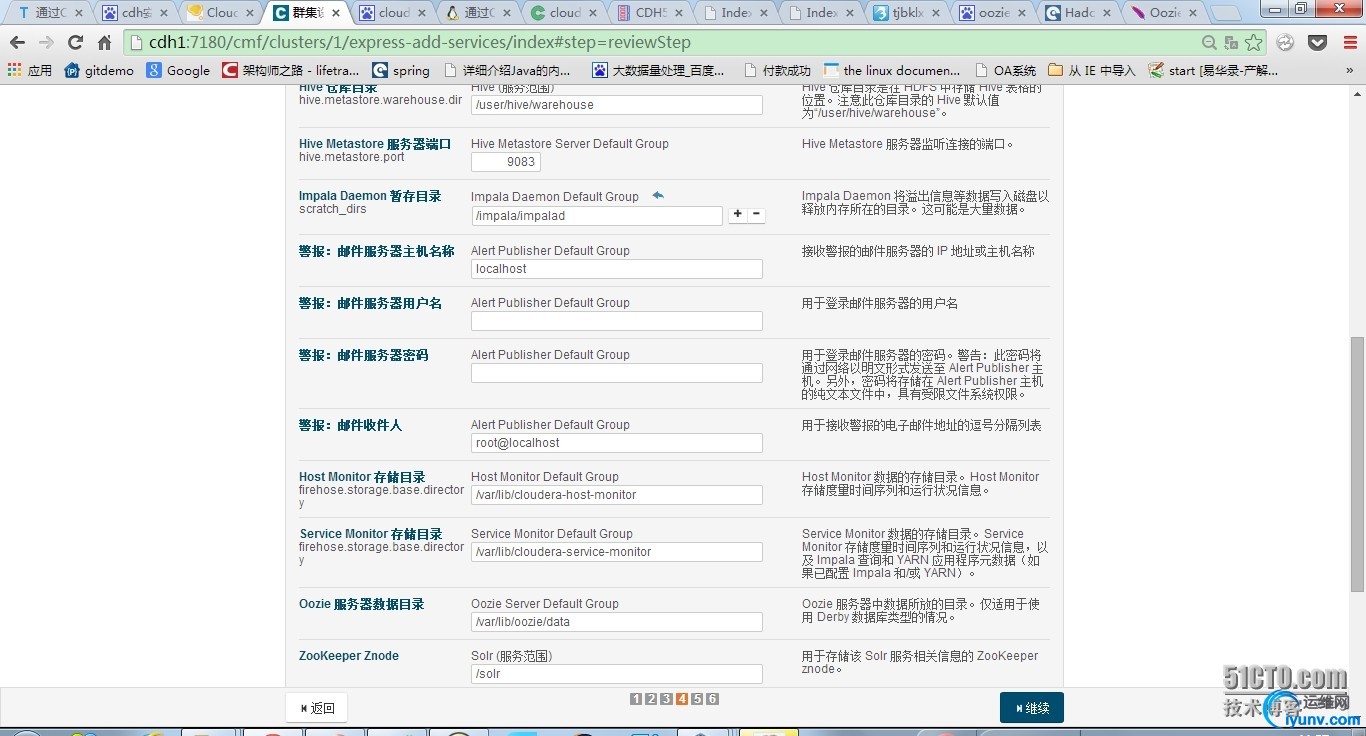Screen dimensions: 1366x736
Task: Add another Impala scratch directory with plus
Action: [x=738, y=214]
